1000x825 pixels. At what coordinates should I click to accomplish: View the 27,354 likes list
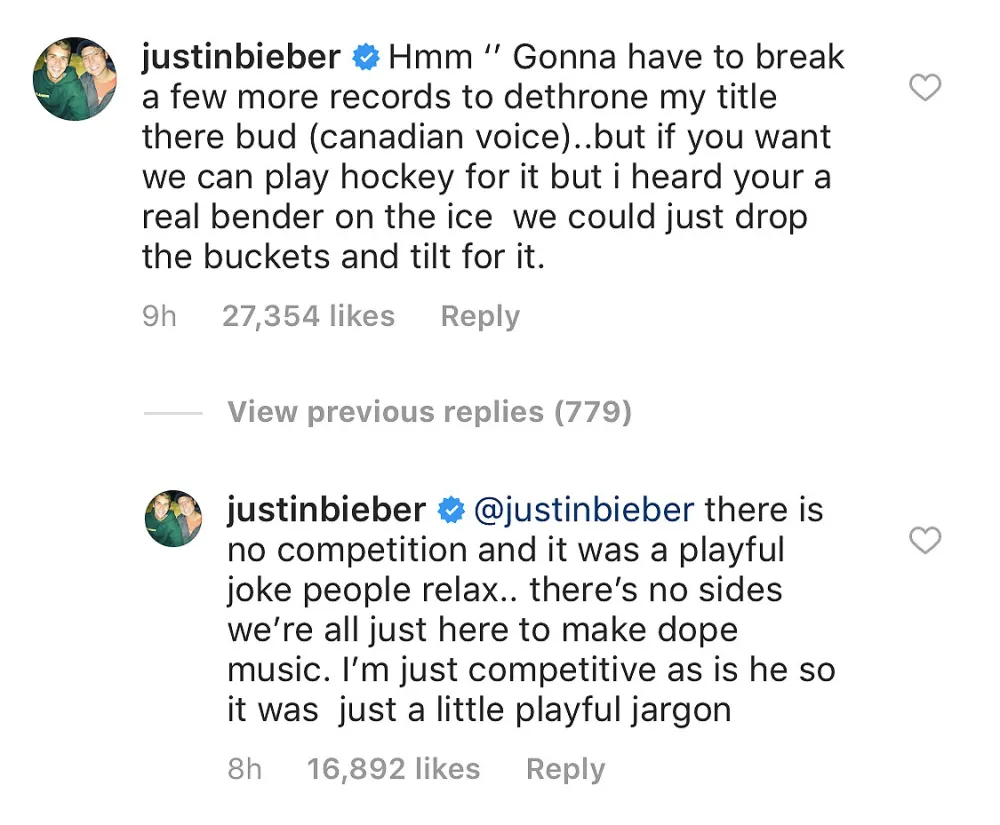point(308,316)
